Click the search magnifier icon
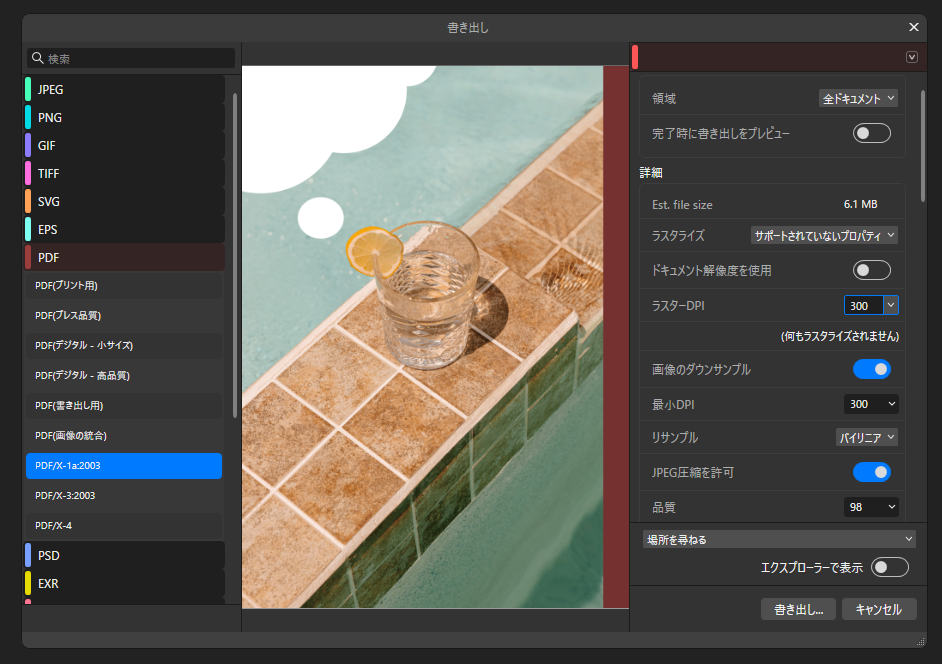Screen dimensions: 942x664 pos(38,59)
